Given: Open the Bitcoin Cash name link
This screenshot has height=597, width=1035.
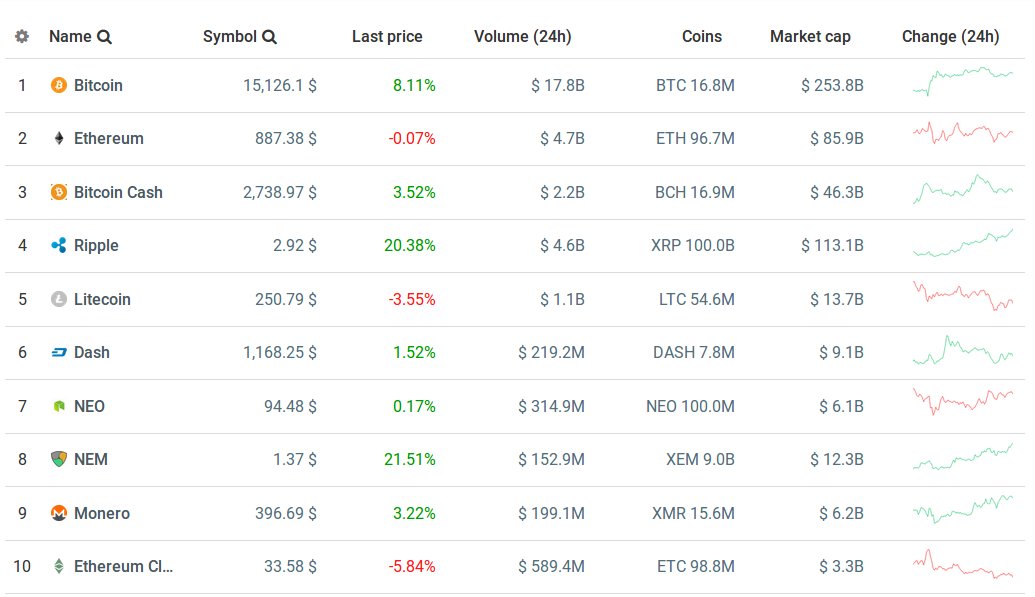Looking at the screenshot, I should pos(118,192).
